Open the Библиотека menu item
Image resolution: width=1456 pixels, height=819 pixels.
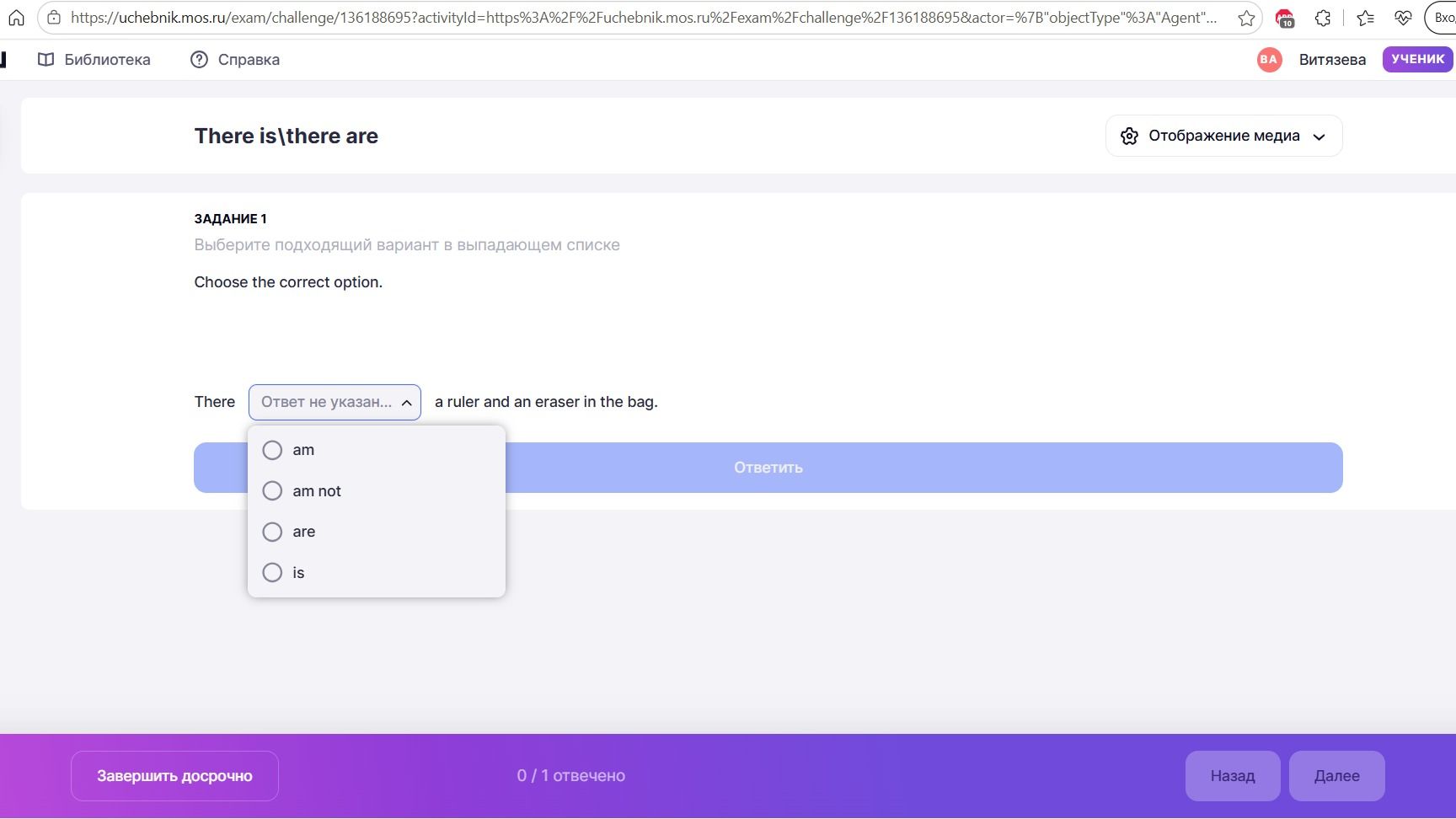pos(94,59)
